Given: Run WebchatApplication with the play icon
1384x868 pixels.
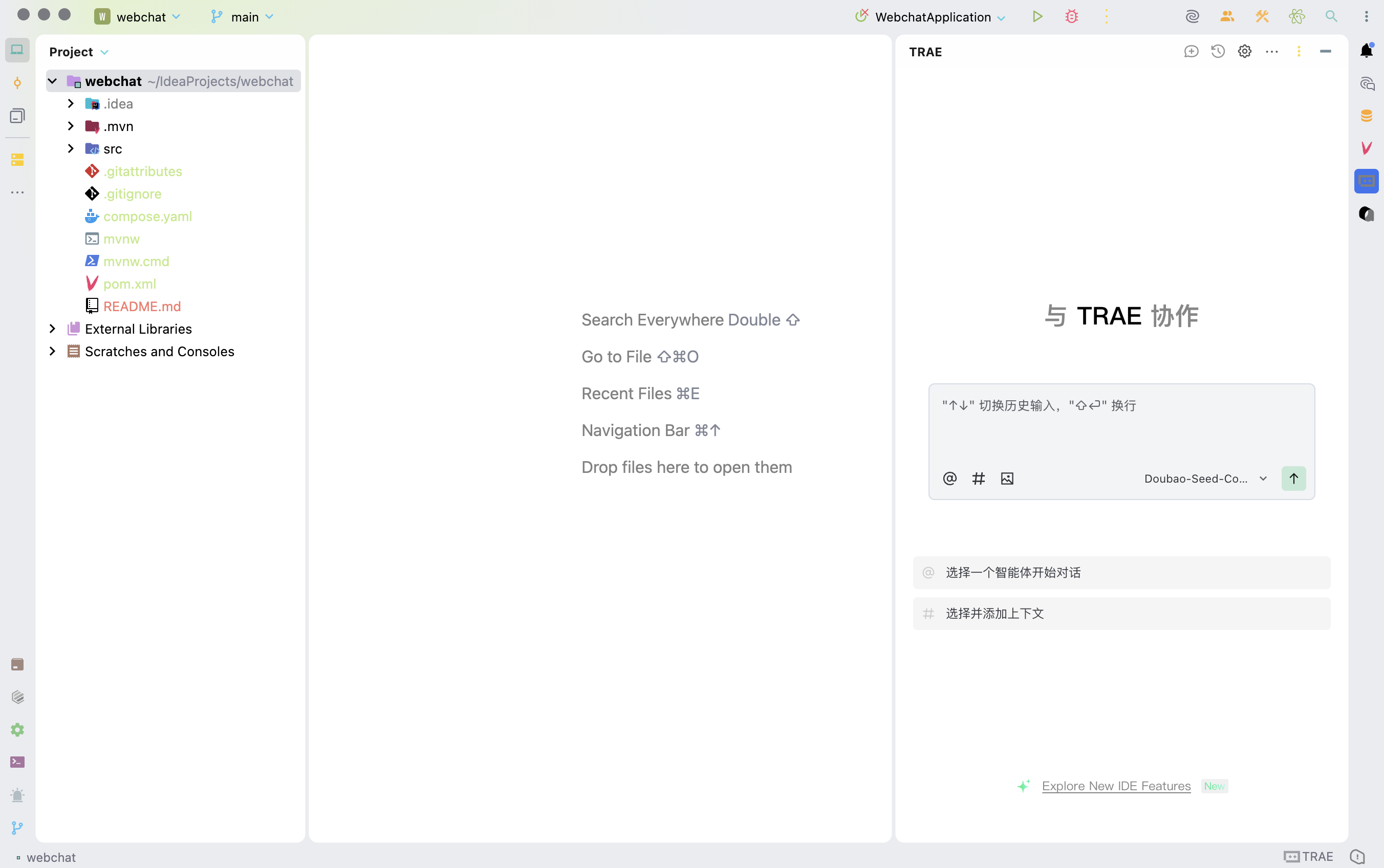Looking at the screenshot, I should point(1036,17).
